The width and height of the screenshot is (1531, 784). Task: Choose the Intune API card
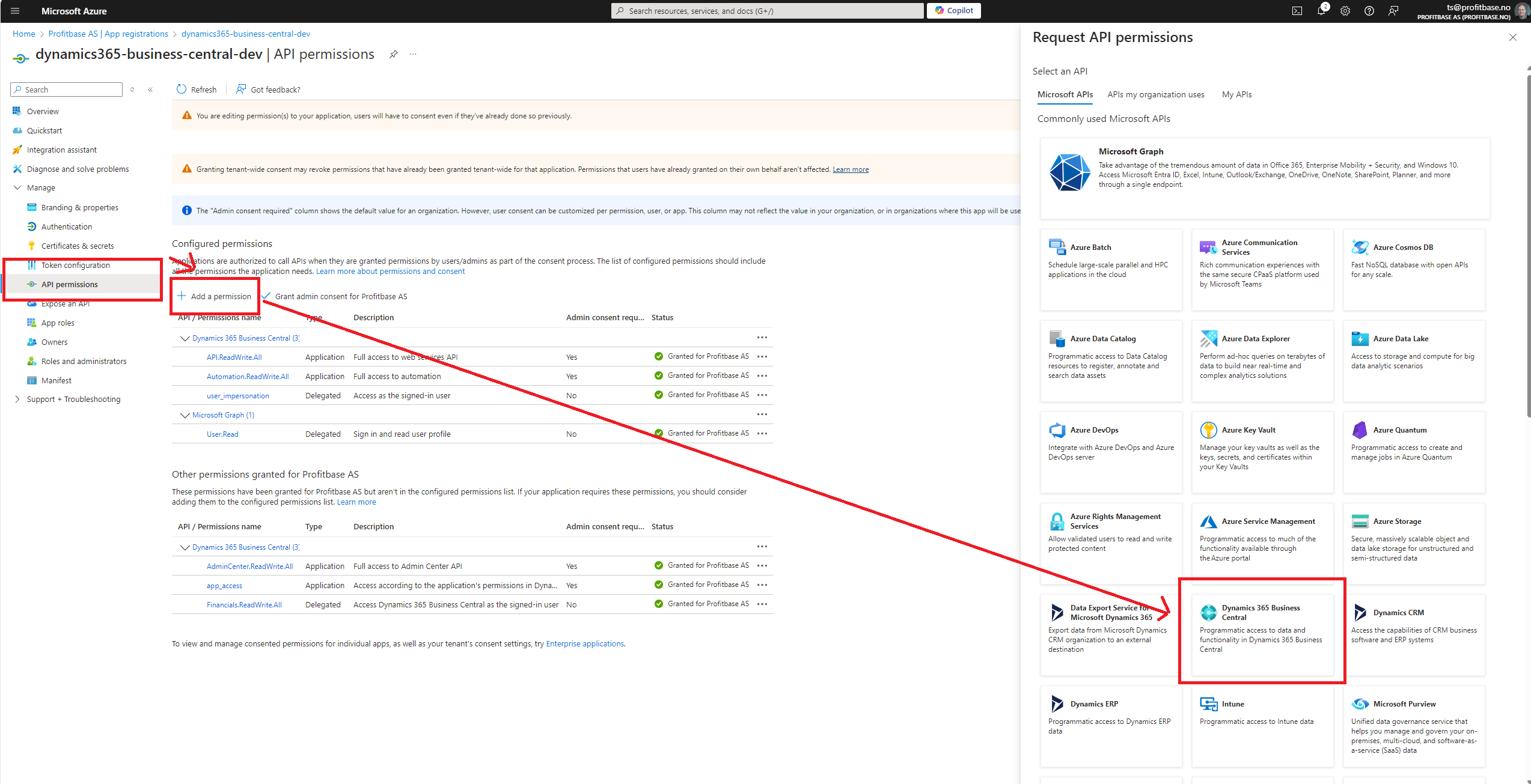(x=1262, y=726)
